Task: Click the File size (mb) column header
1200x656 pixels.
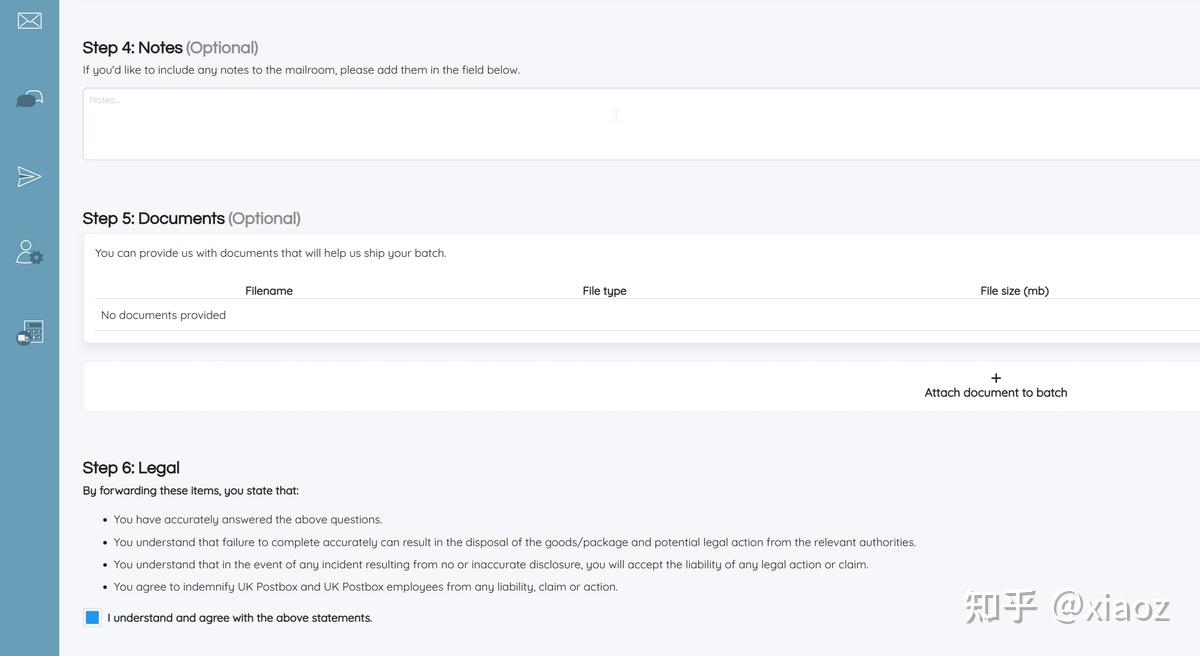Action: pyautogui.click(x=1014, y=291)
